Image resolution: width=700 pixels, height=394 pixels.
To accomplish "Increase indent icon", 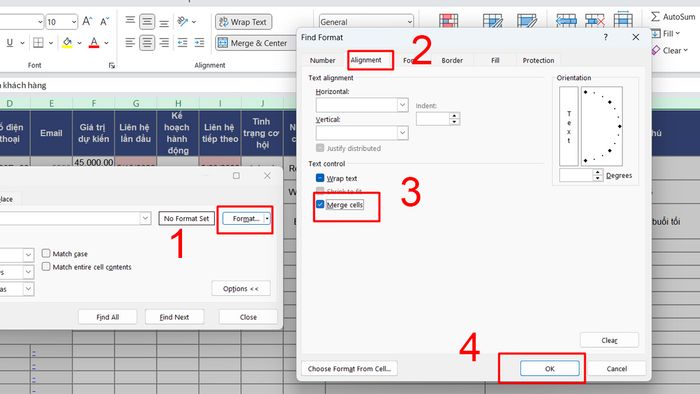I will (x=199, y=43).
